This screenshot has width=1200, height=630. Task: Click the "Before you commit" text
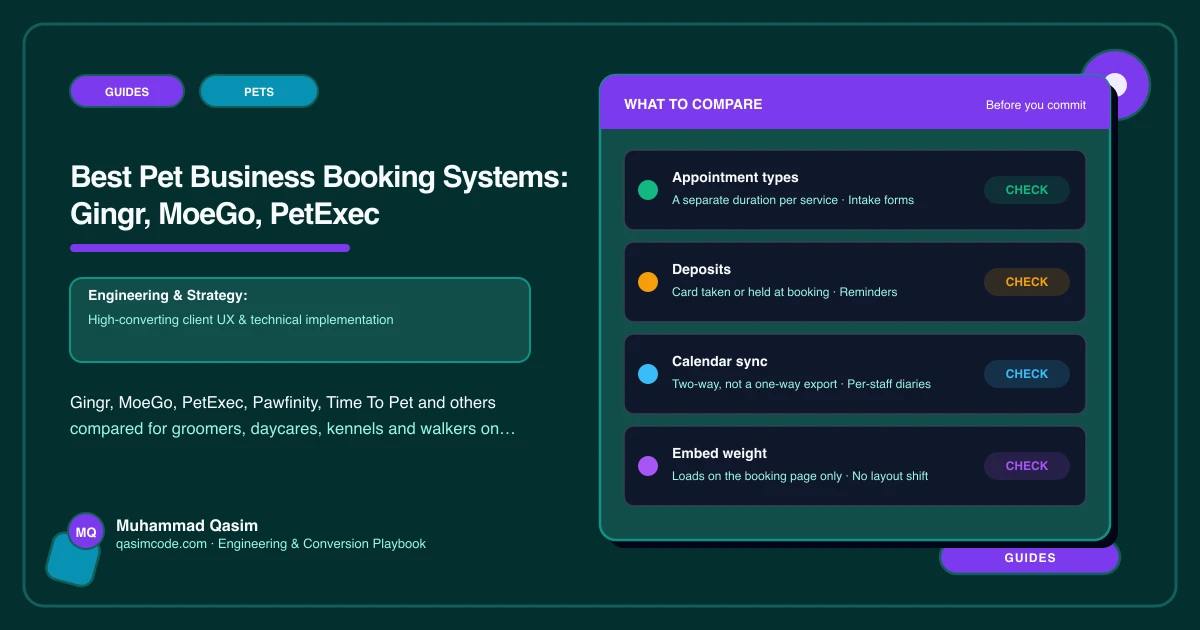coord(1036,105)
